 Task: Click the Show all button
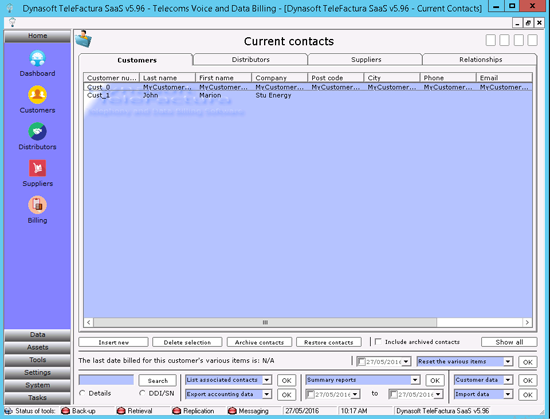(x=509, y=342)
